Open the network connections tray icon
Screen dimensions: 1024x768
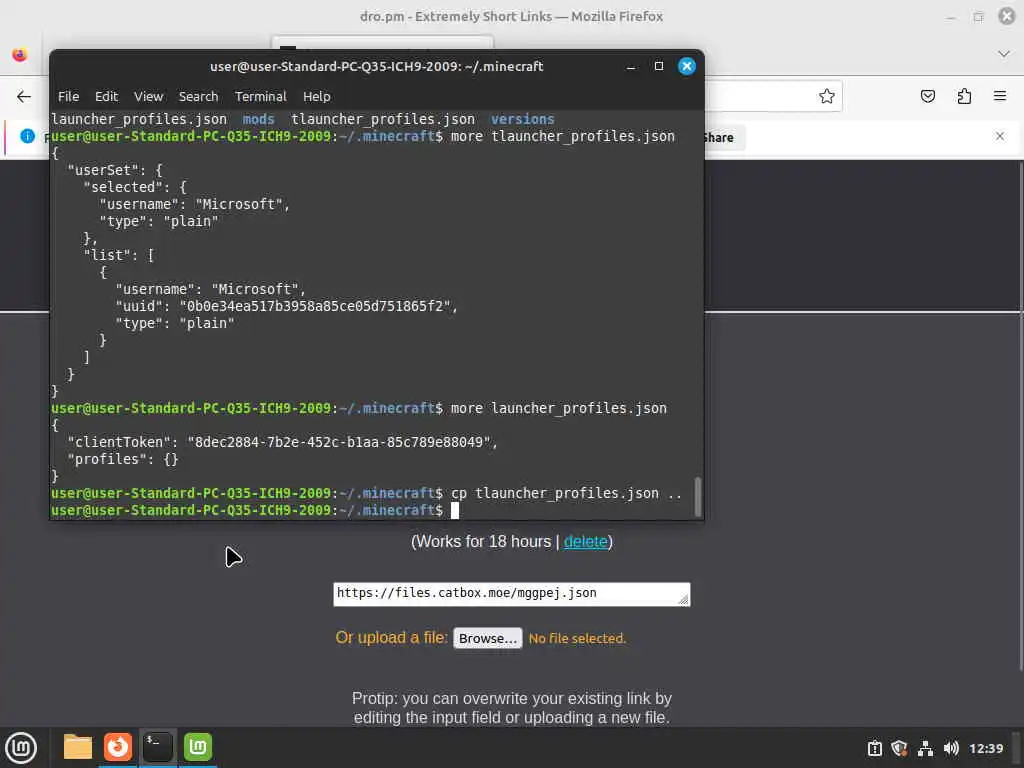point(925,748)
